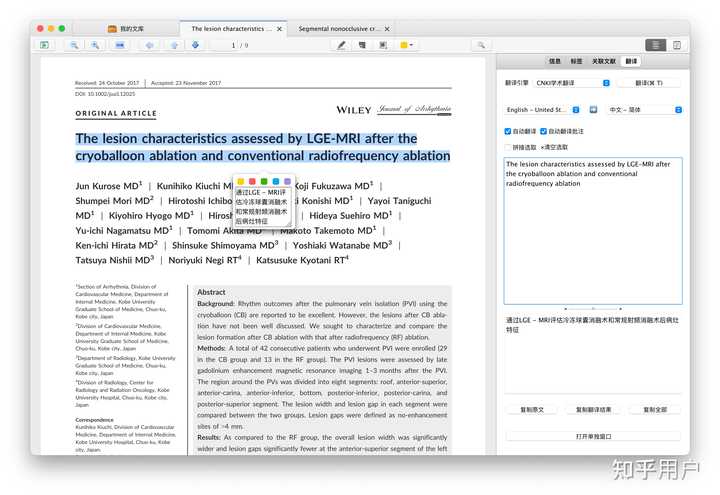Click the 翻译(⌘T) translate button
720x495 pixels.
coord(648,83)
